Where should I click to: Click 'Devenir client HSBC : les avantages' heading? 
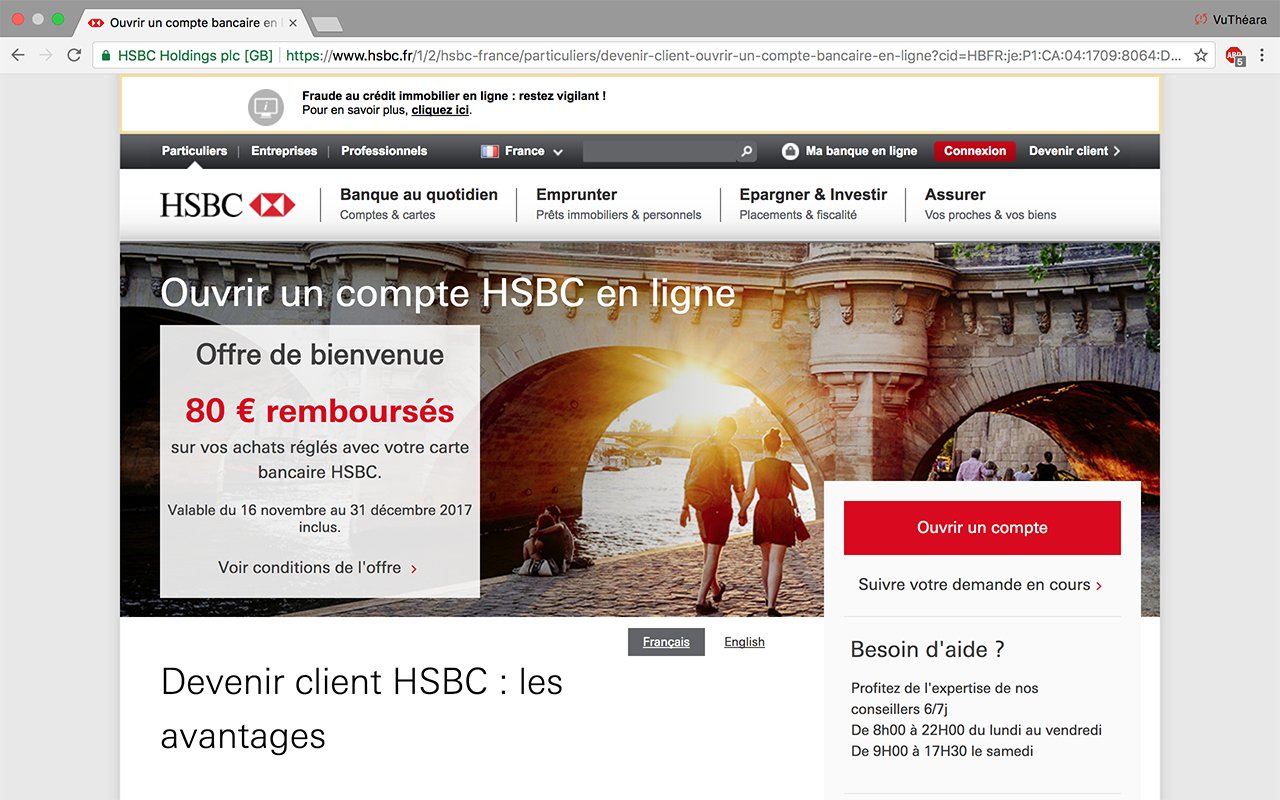(362, 709)
